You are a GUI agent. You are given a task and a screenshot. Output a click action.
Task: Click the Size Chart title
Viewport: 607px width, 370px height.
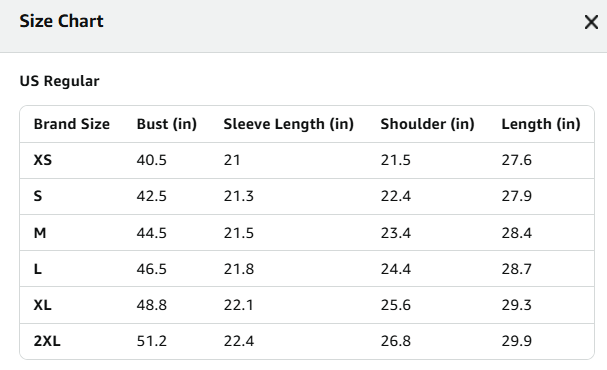click(62, 21)
